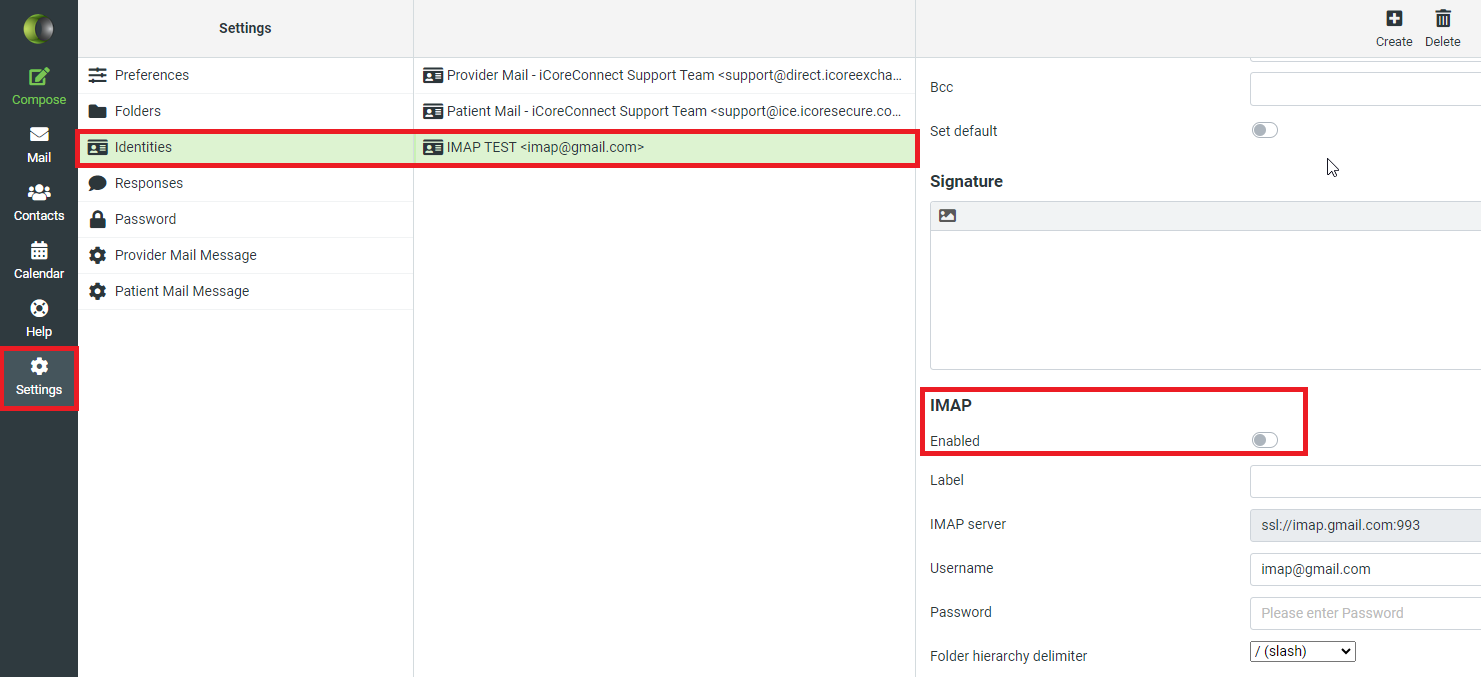Open the Help section
This screenshot has height=677, width=1481.
(x=38, y=317)
